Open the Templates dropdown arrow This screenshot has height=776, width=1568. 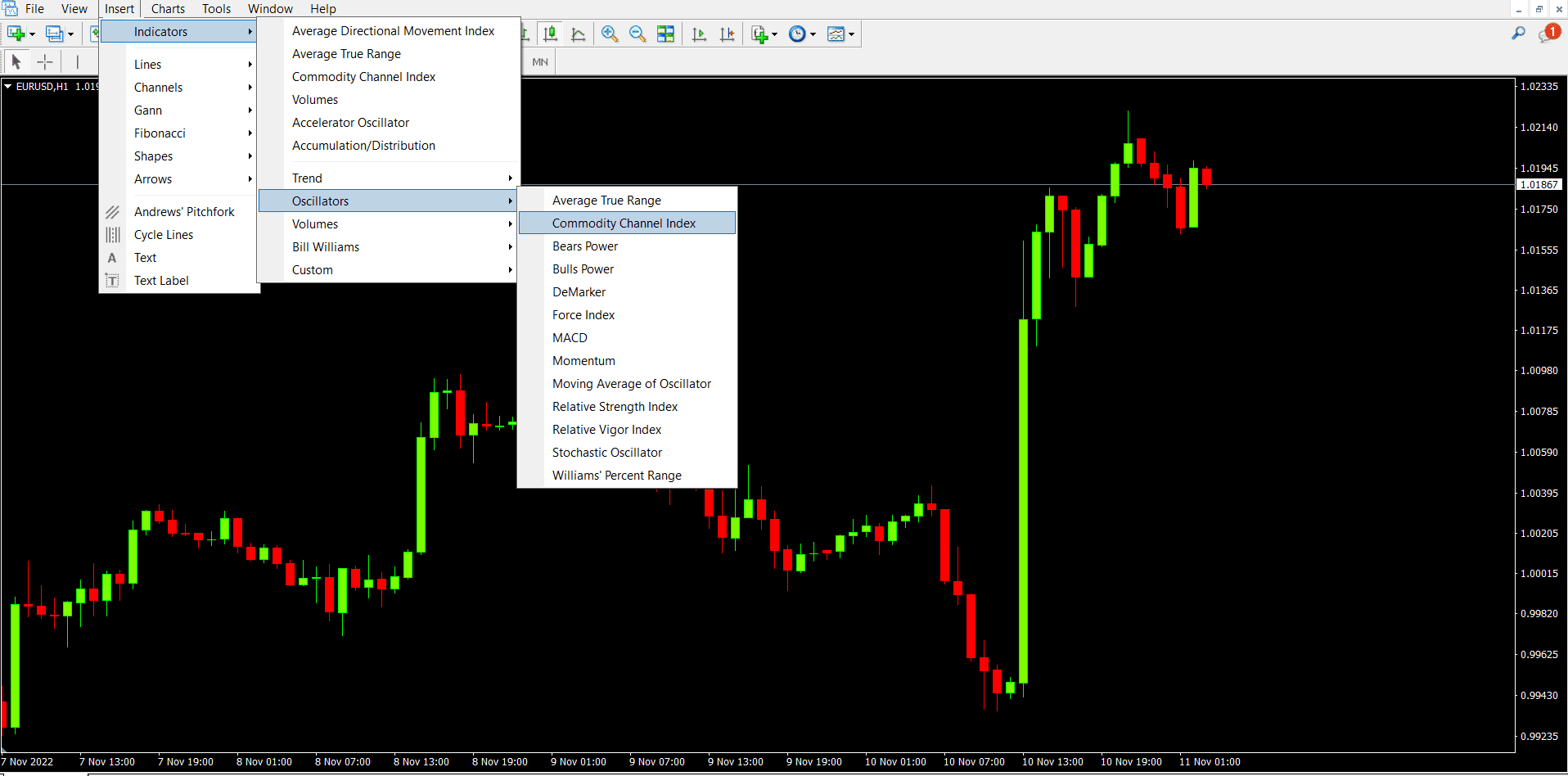click(852, 34)
